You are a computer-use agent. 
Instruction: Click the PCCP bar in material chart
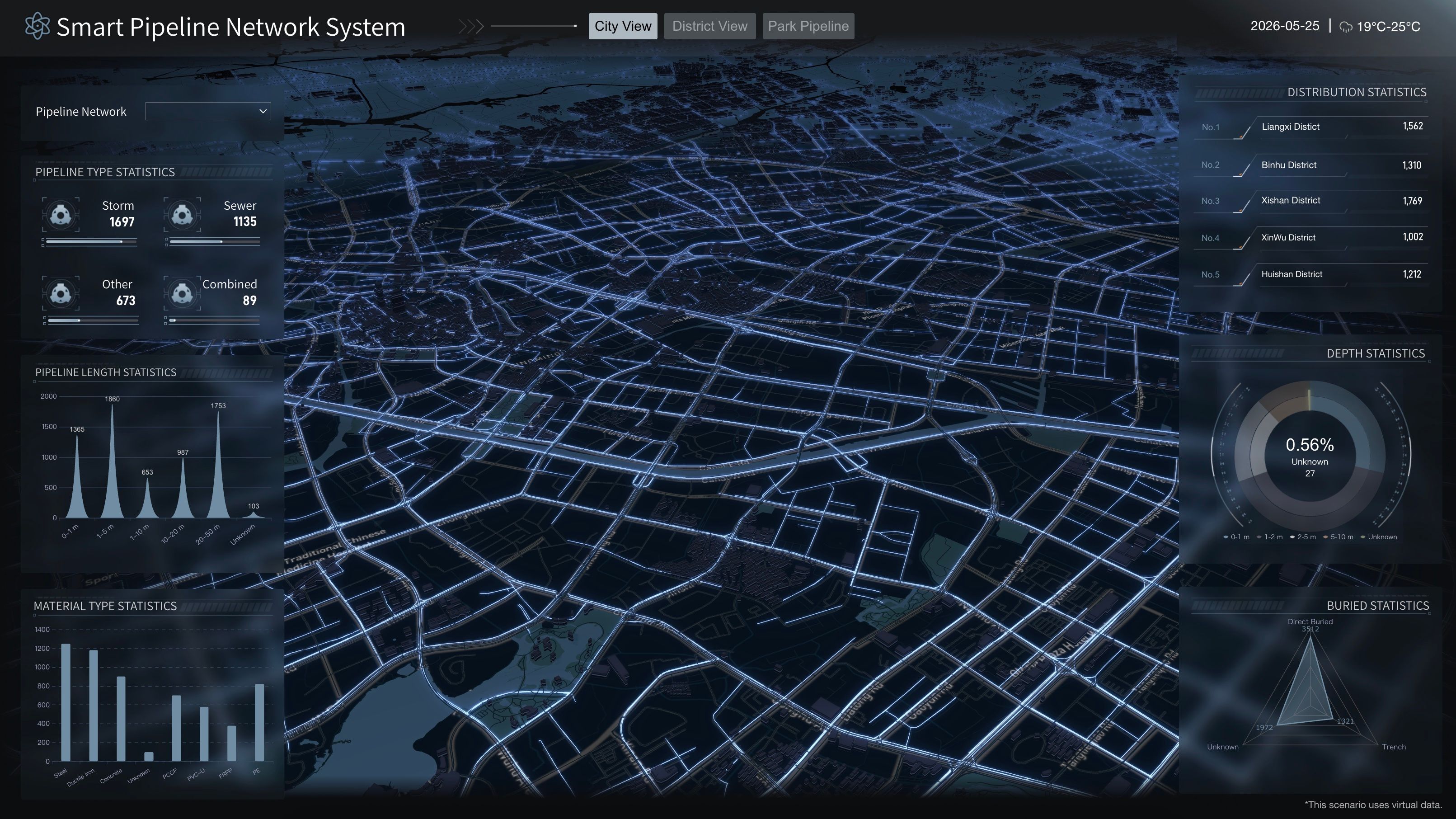pos(176,729)
